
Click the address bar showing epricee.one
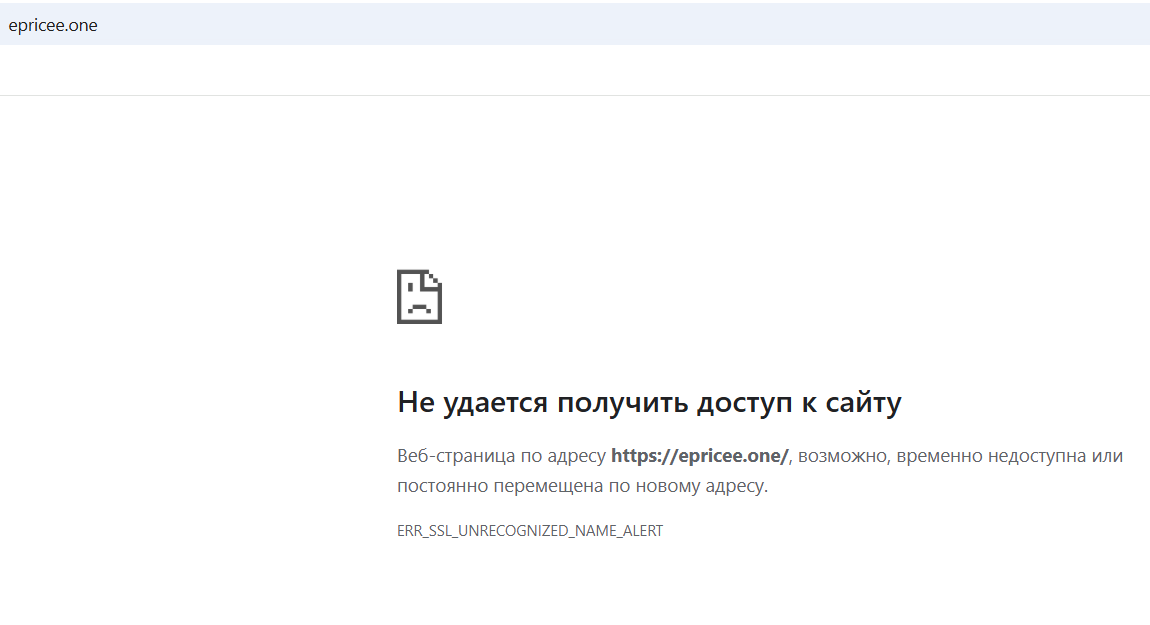tap(575, 24)
